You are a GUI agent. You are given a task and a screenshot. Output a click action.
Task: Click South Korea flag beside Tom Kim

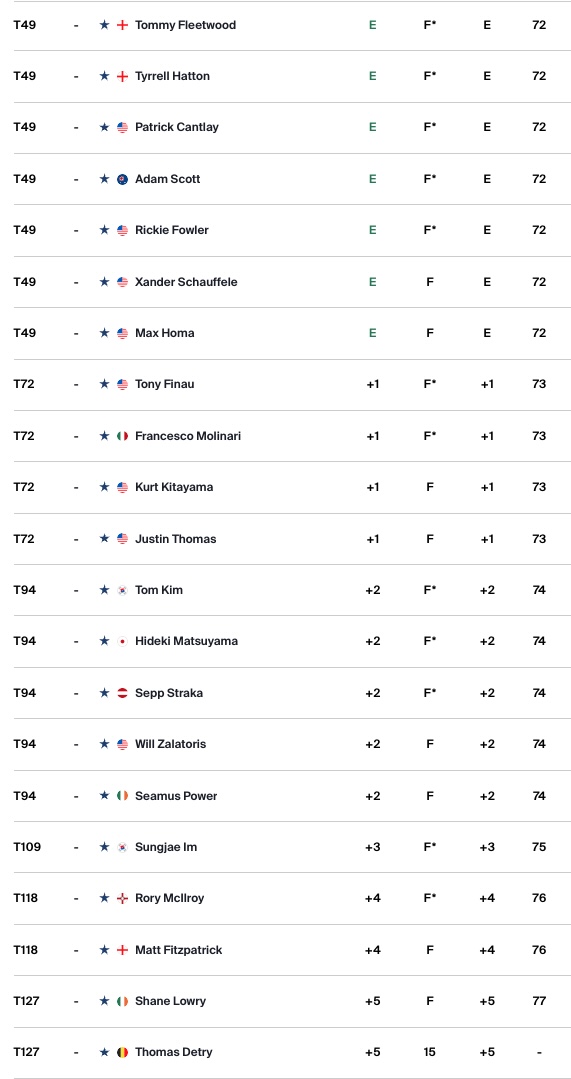[122, 590]
